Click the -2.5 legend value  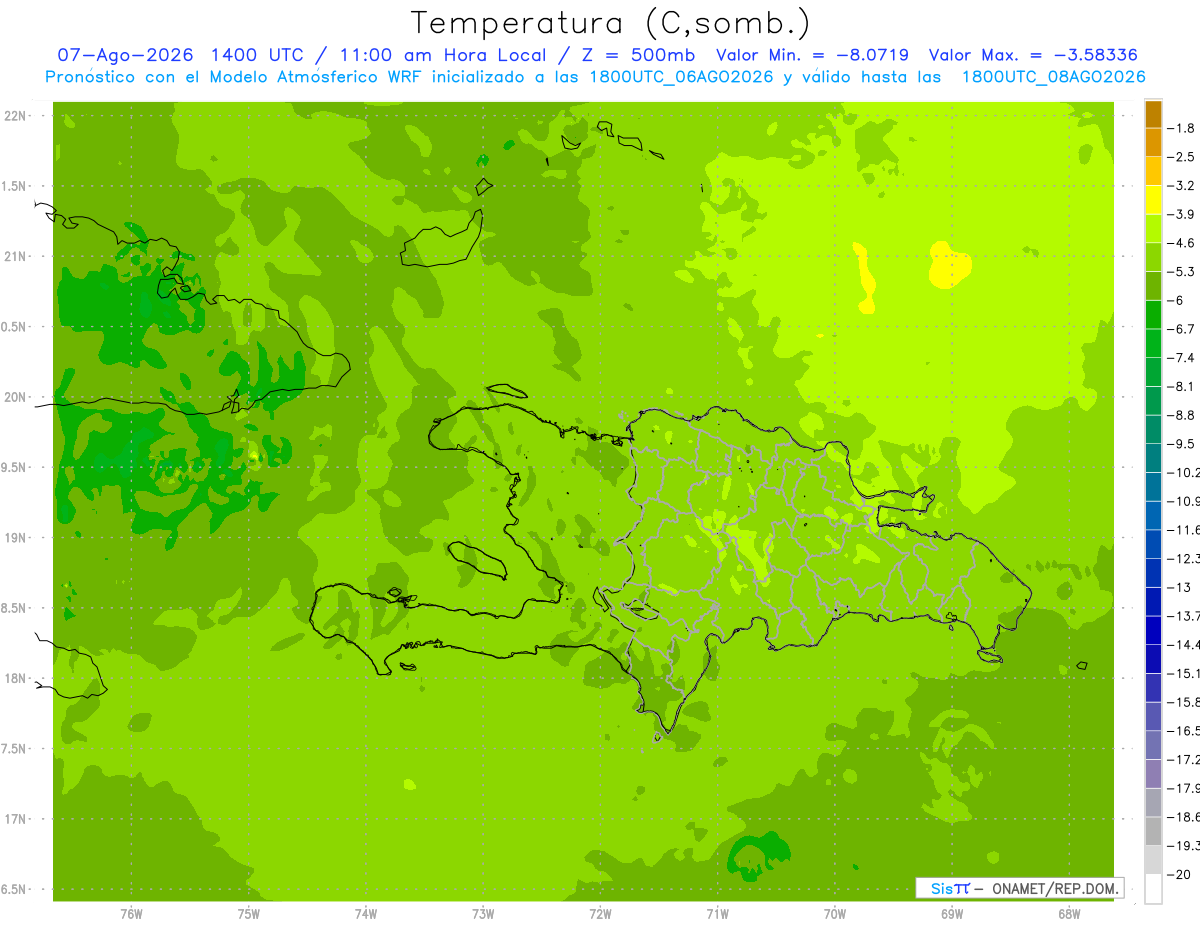pos(1182,157)
